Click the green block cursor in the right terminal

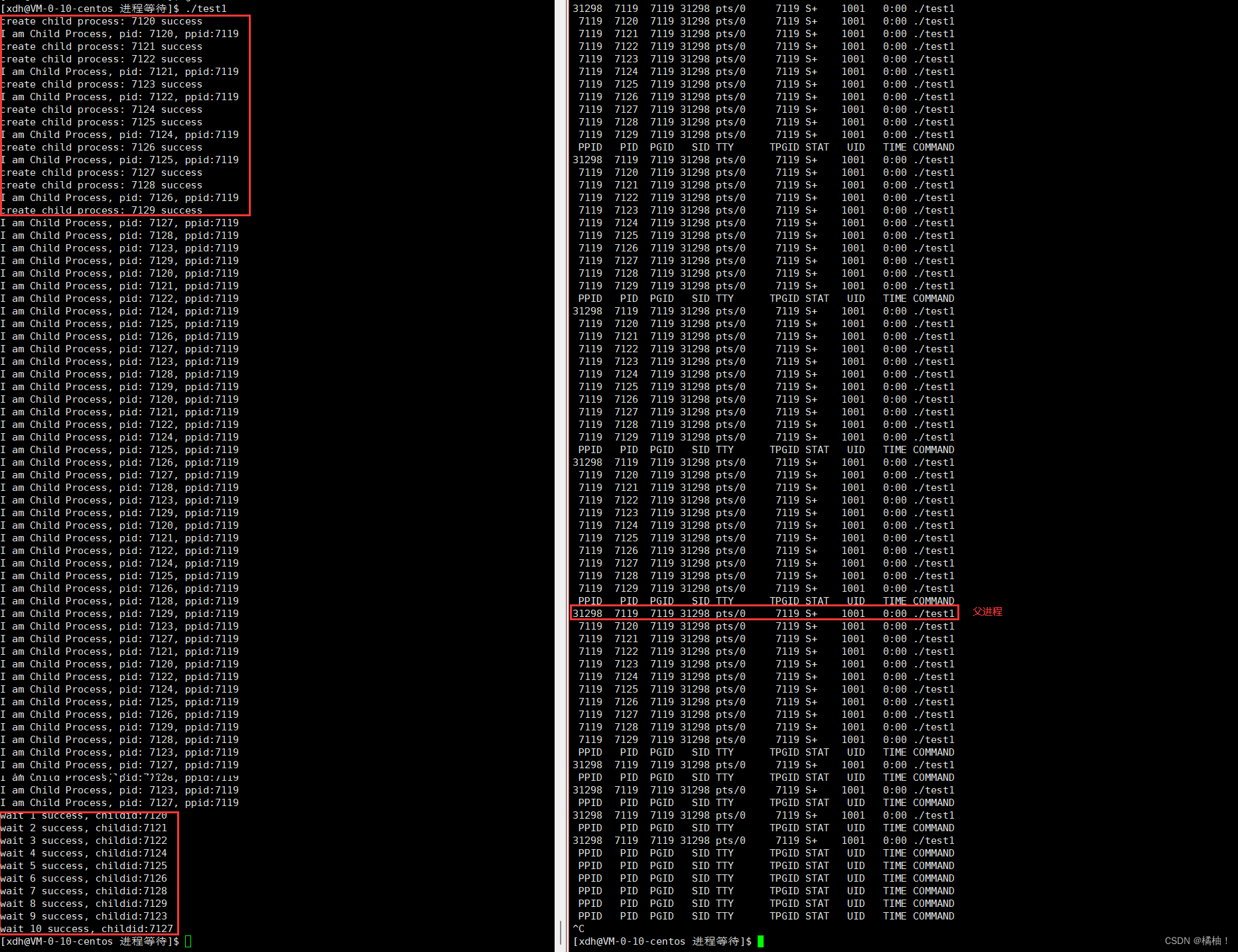tap(761, 941)
